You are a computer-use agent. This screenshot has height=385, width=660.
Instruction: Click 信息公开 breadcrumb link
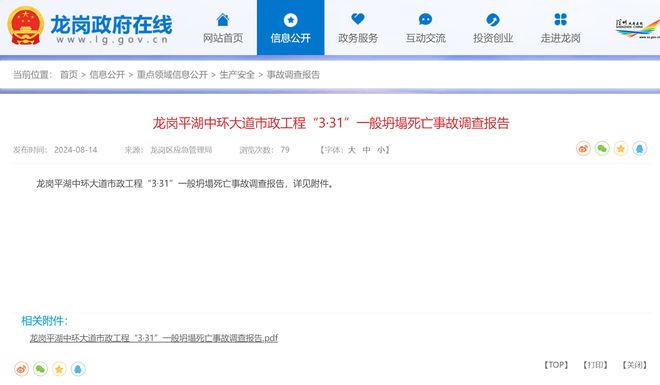(107, 74)
